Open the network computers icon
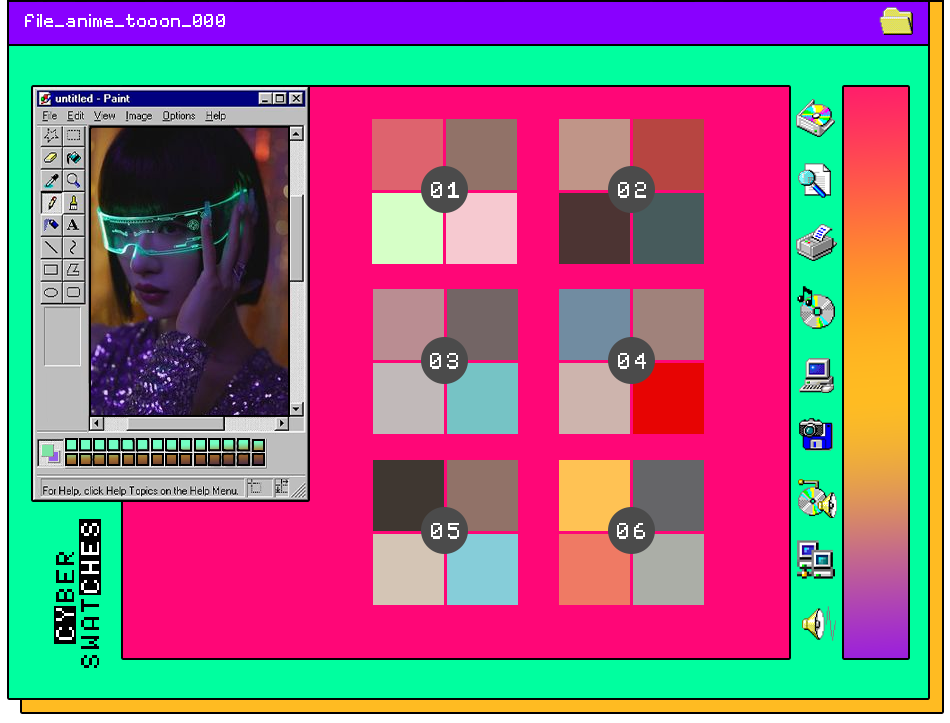 (816, 559)
